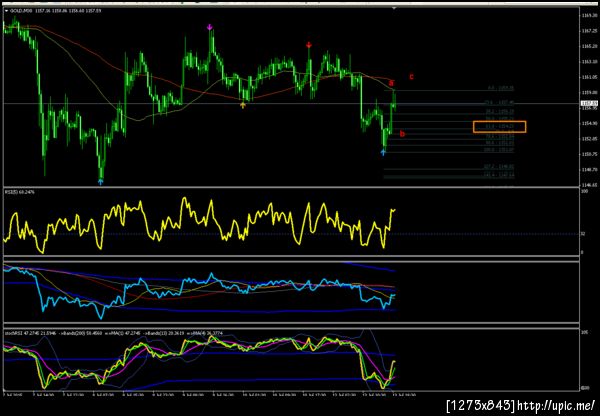Select the orange up-arrow signal marker
This screenshot has width=600, height=416.
pyautogui.click(x=243, y=105)
